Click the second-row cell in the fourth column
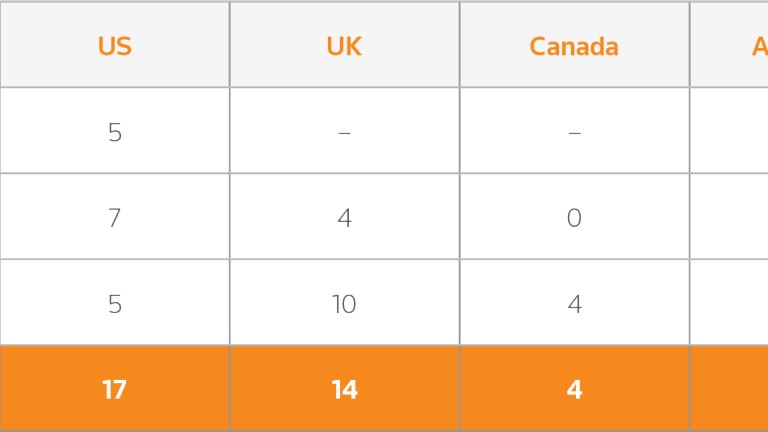The height and width of the screenshot is (432, 768). point(730,218)
